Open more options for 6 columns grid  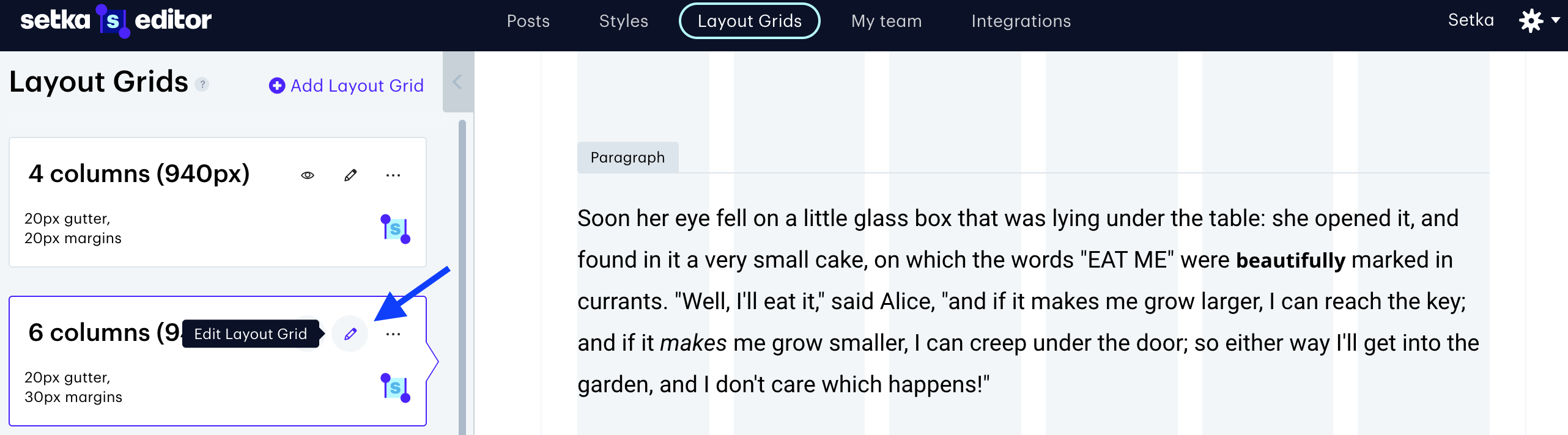click(393, 334)
